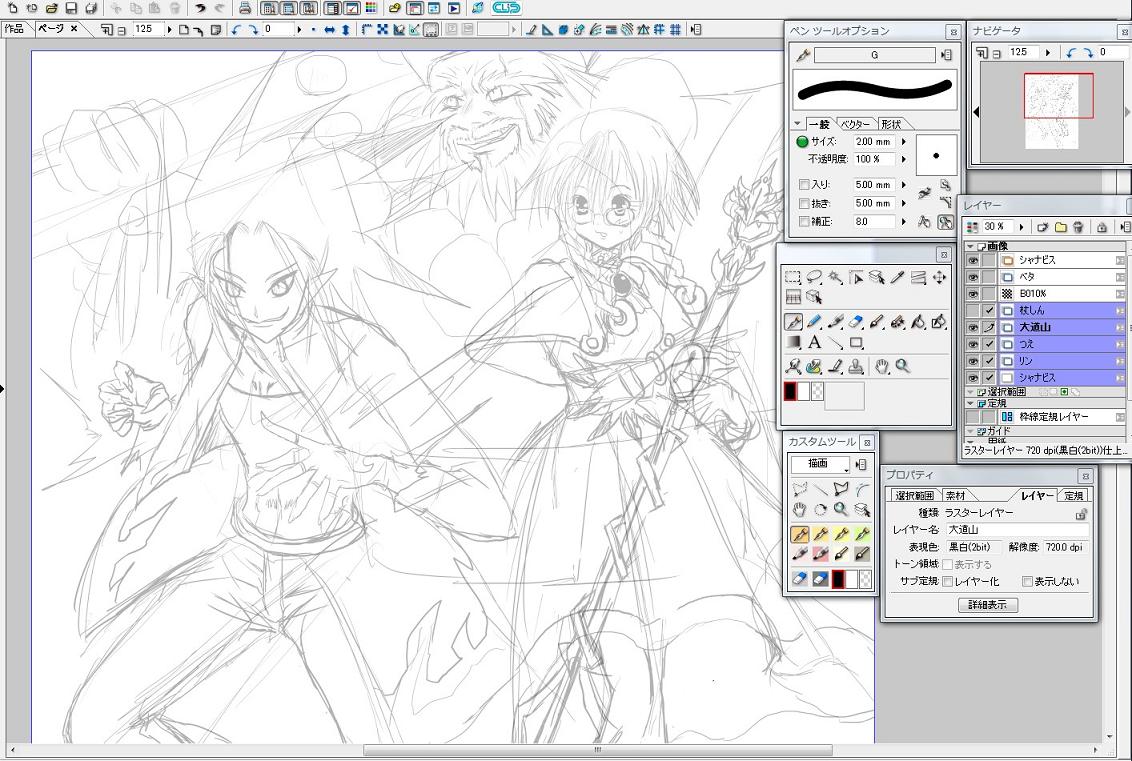Switch to the ベクター tab in pen options

tap(855, 124)
